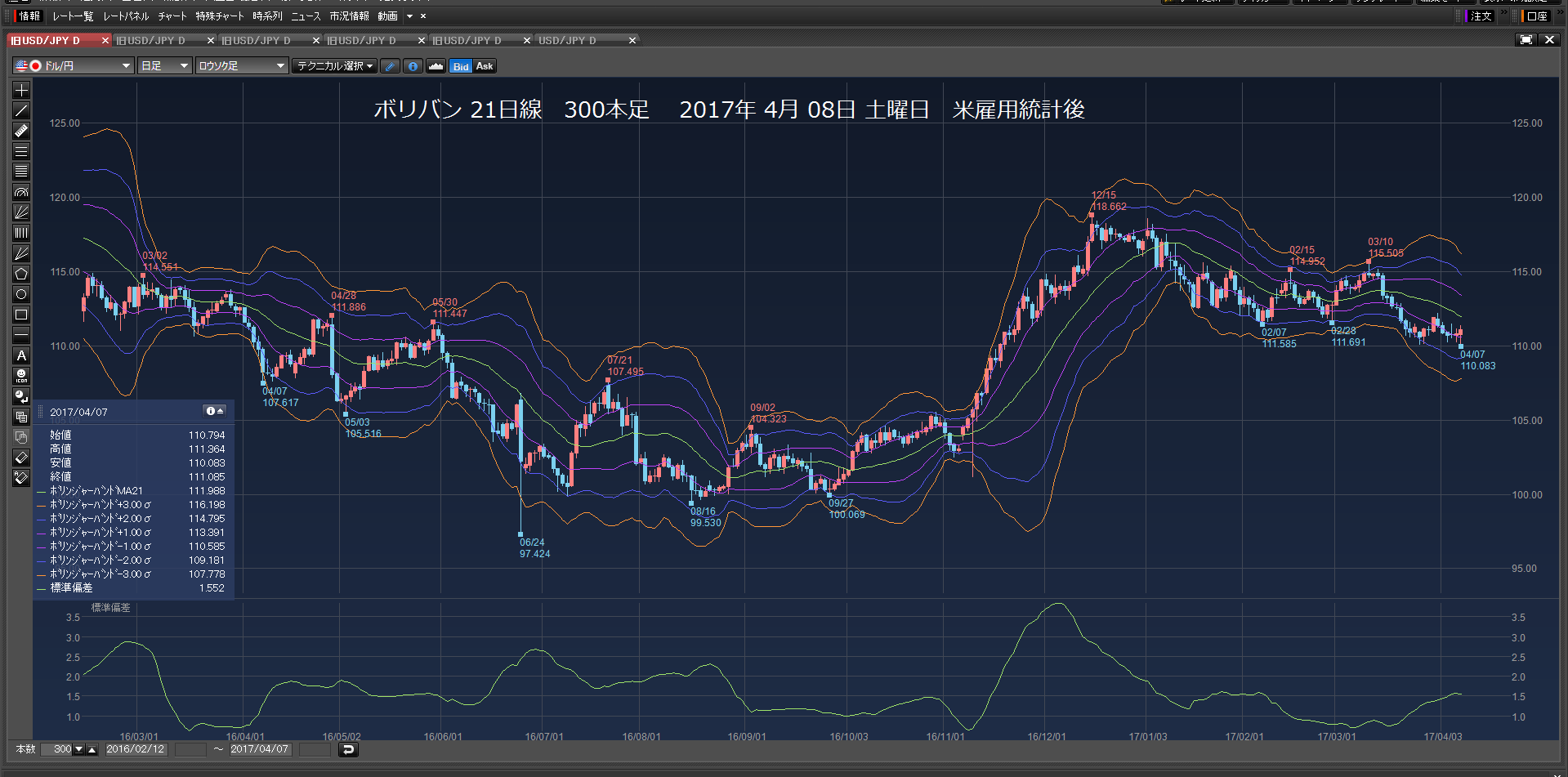1568x777 pixels.
Task: Open the 市況情報 menu
Action: (x=349, y=16)
